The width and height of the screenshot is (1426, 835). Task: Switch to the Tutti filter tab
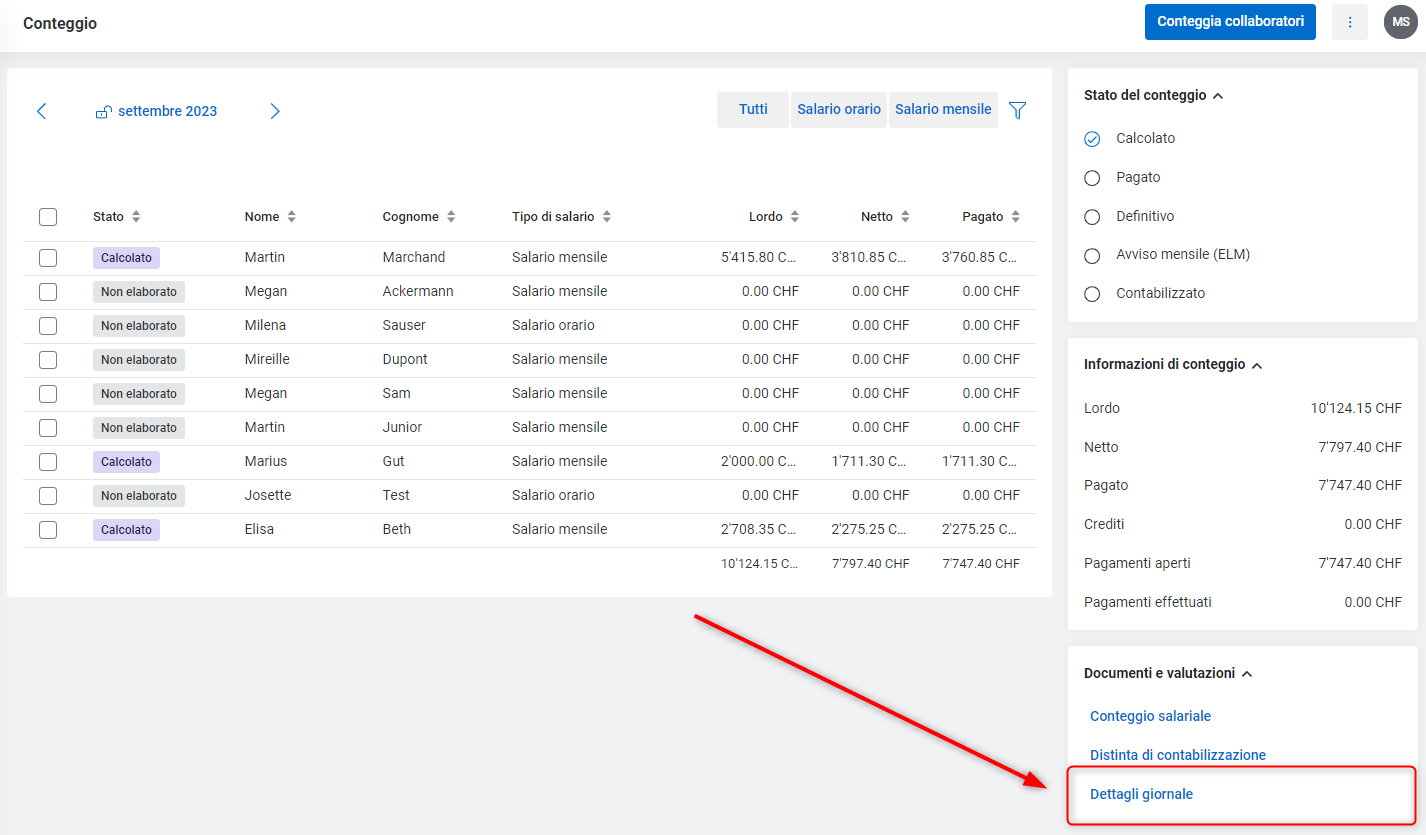[753, 110]
